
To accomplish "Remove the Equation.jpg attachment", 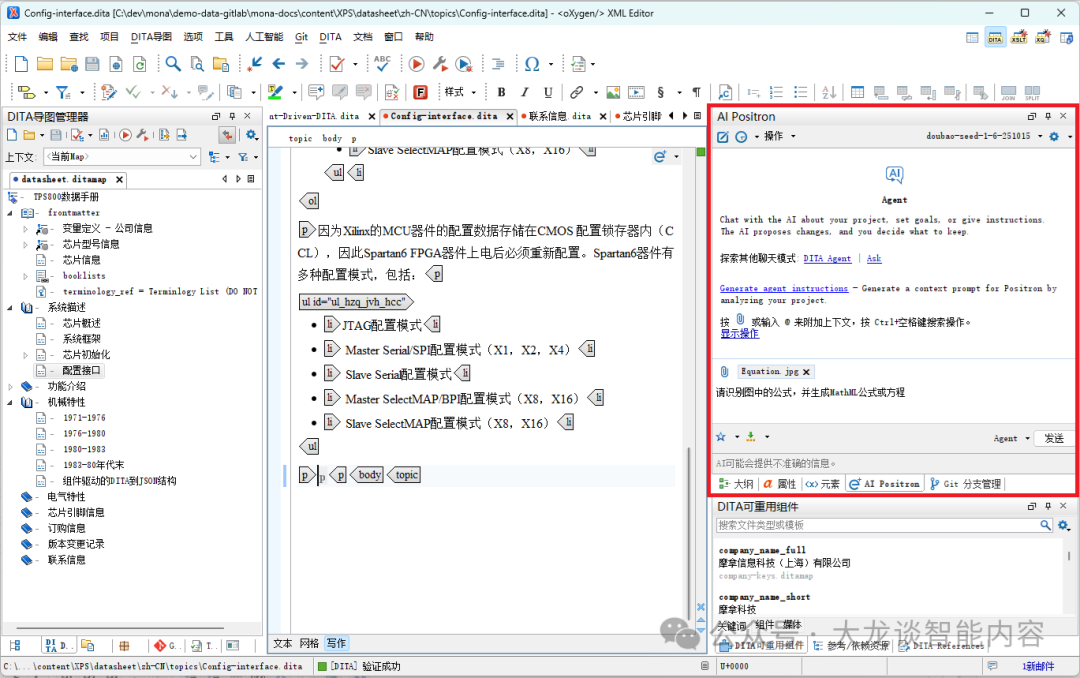I will (x=806, y=372).
